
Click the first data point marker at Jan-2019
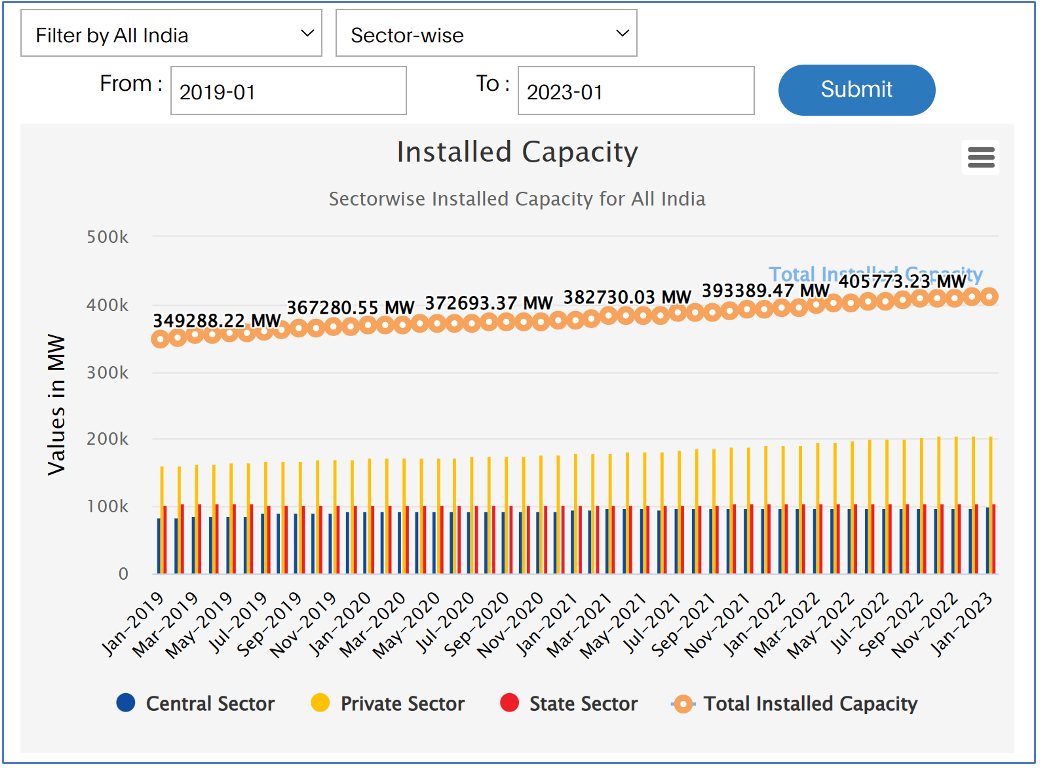pos(160,339)
